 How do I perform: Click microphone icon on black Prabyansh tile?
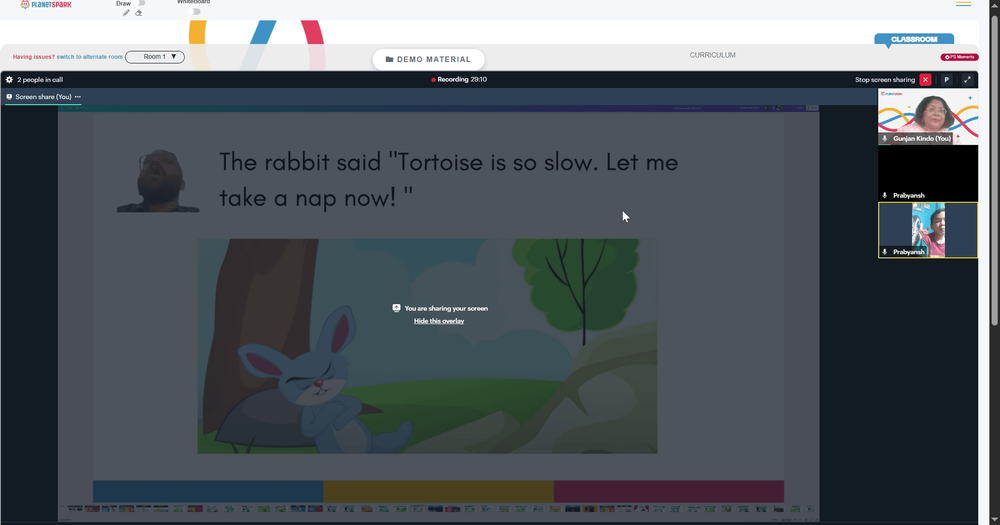tap(885, 195)
